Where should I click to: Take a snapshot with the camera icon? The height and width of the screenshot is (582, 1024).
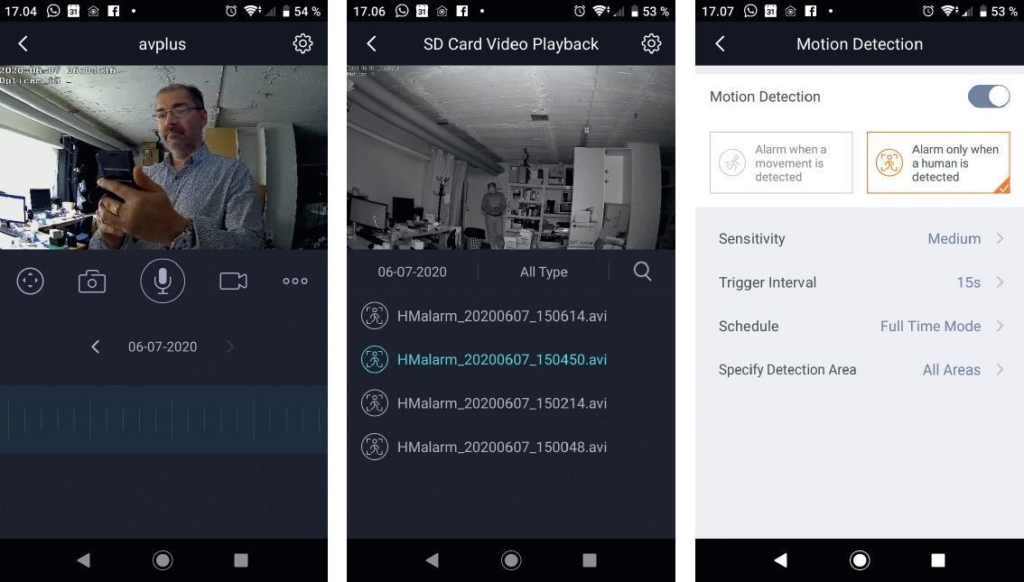[x=92, y=282]
